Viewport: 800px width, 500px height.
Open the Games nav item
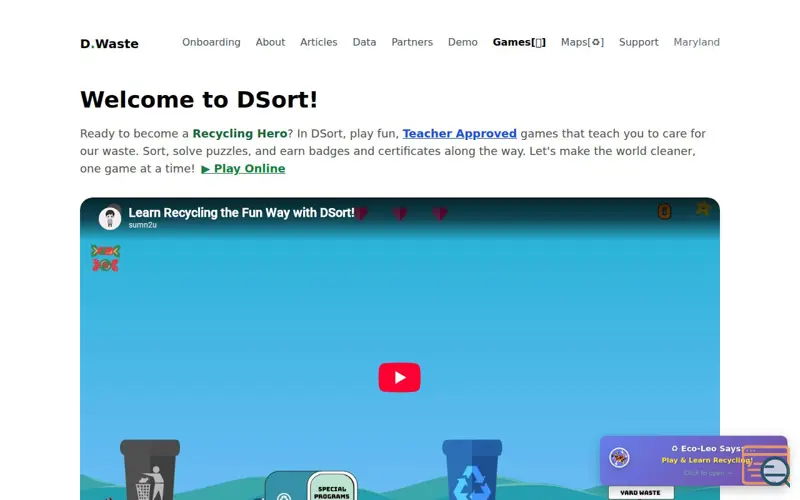[519, 42]
